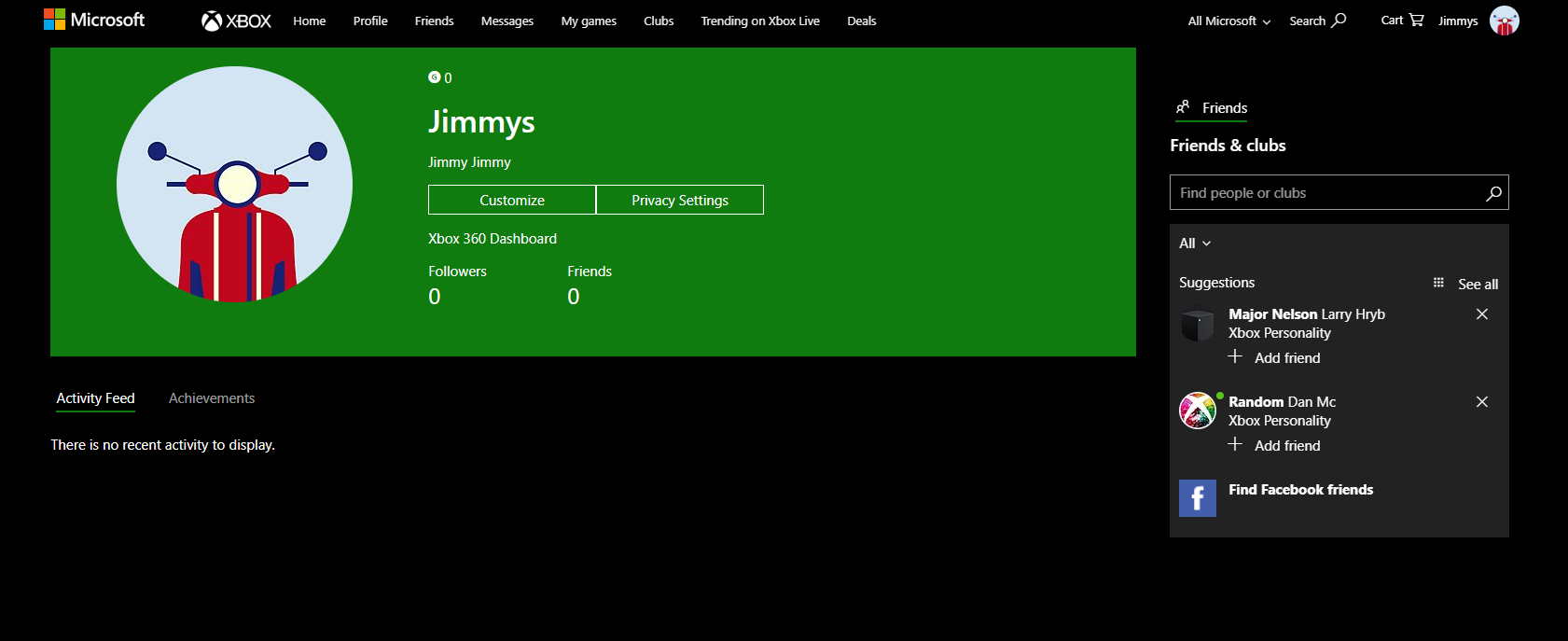Click the Customize button
The image size is (1568, 641).
(x=512, y=200)
